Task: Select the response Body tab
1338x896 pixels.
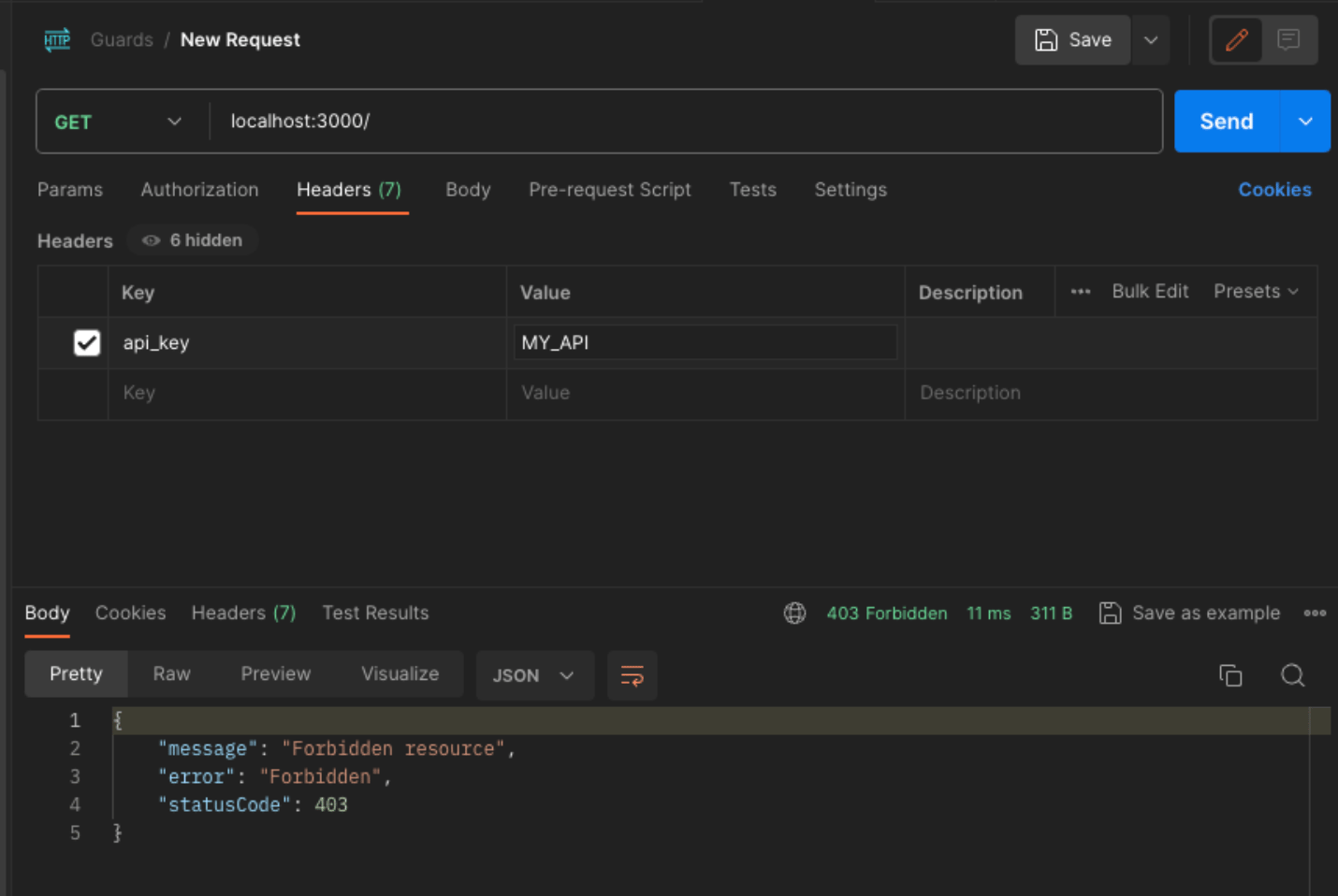Action: 47,614
